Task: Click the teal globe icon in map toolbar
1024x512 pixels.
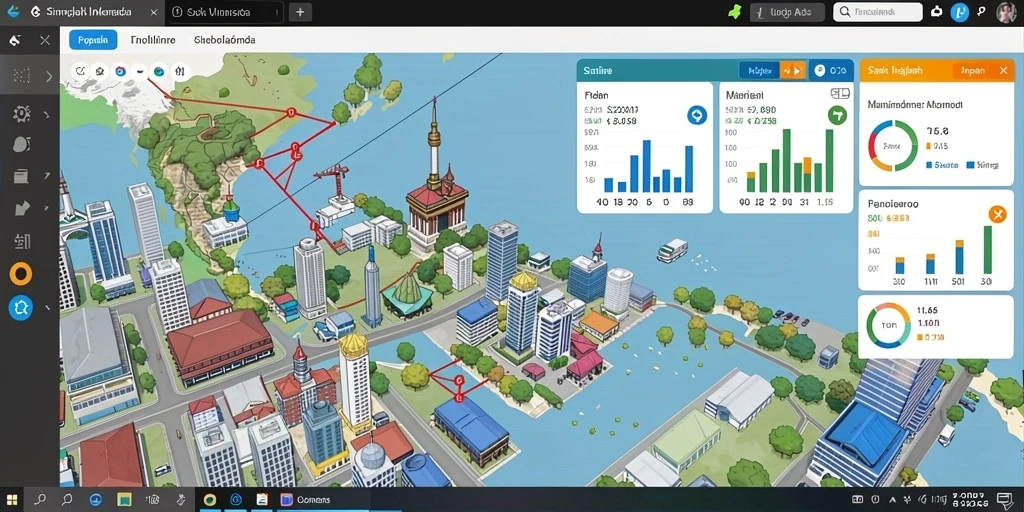Action: [x=159, y=71]
